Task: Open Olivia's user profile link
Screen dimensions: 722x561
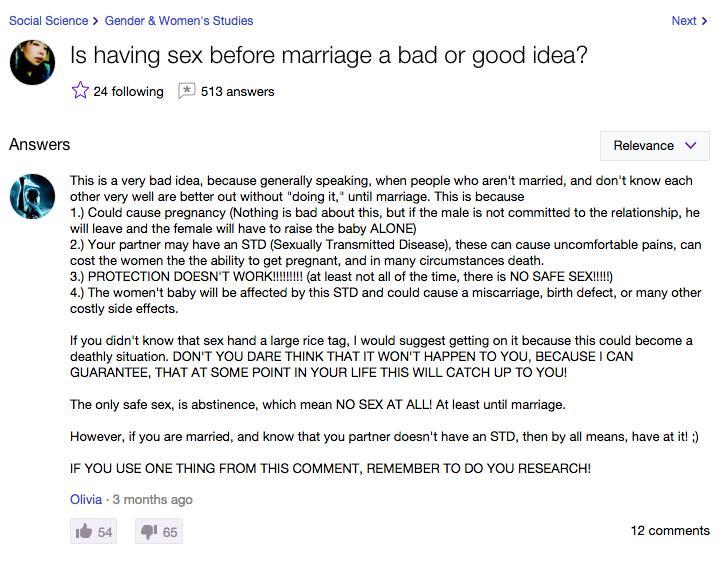Action: (86, 499)
